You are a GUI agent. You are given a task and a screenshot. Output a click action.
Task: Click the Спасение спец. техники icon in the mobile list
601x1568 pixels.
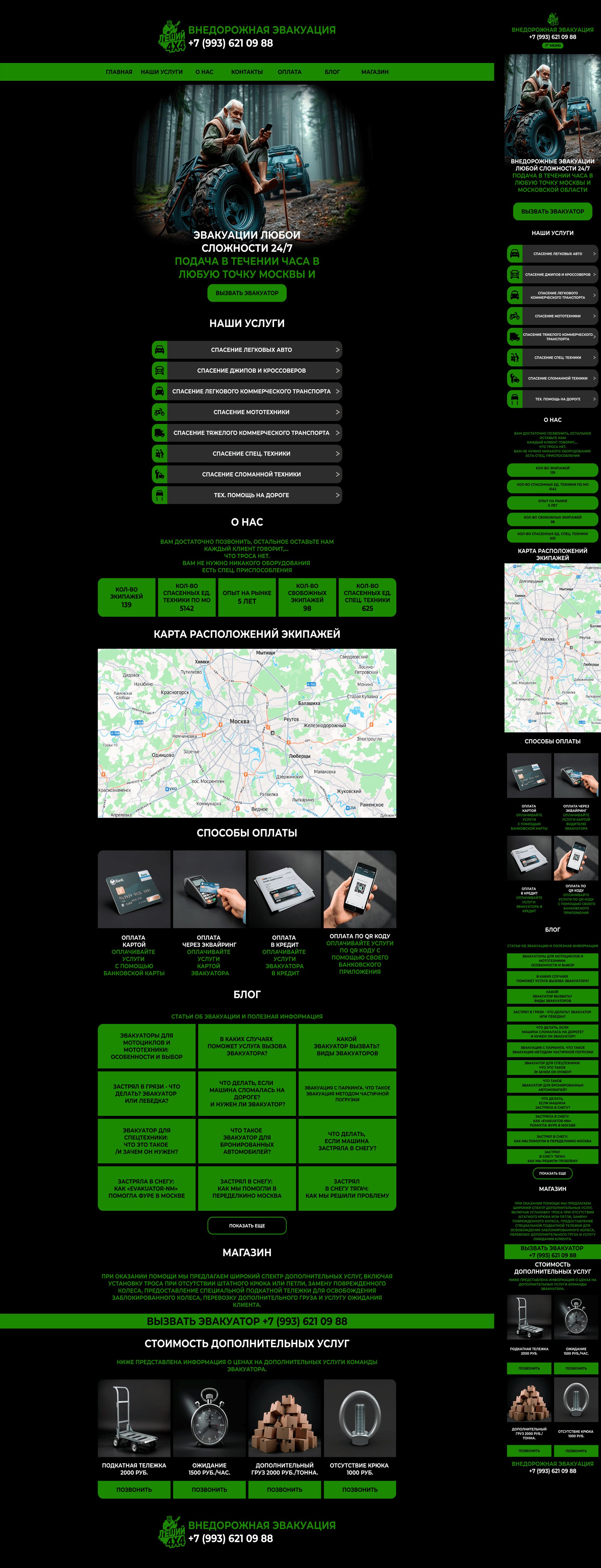tap(514, 357)
